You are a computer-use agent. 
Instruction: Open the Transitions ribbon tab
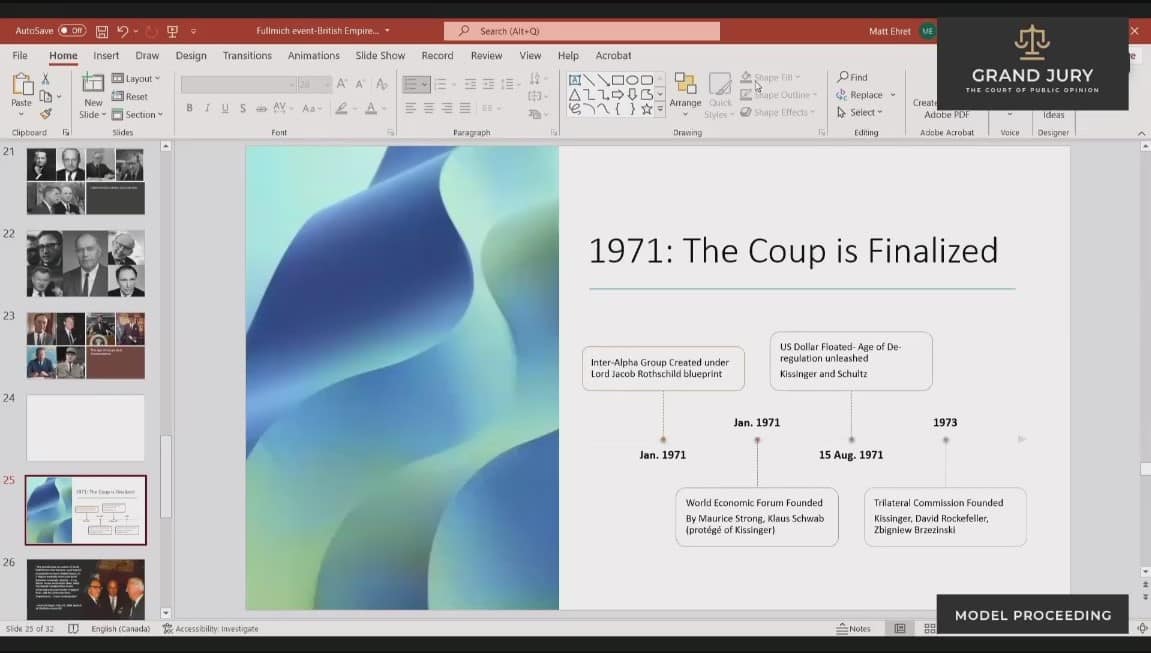tap(246, 56)
